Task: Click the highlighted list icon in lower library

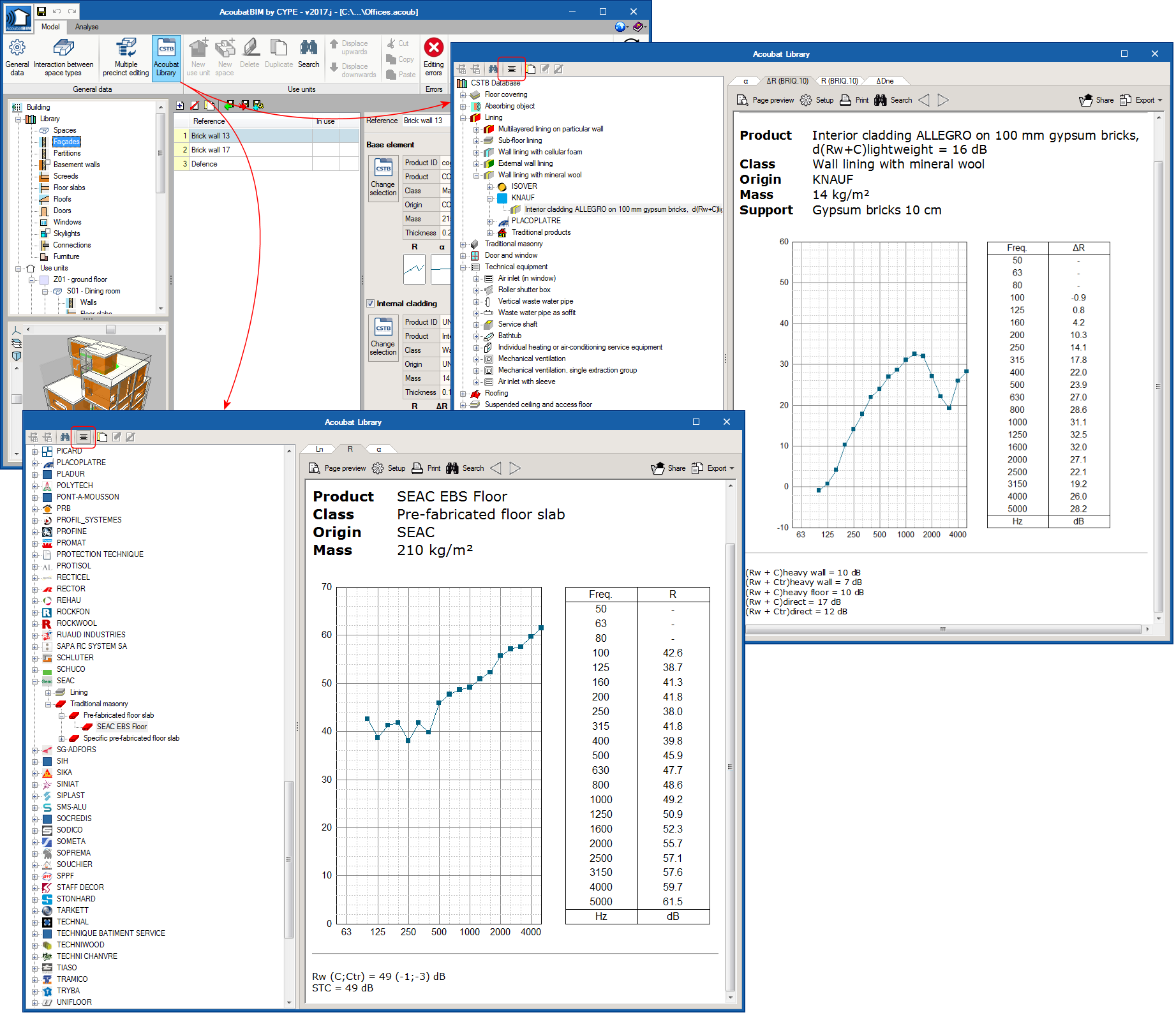Action: click(x=83, y=437)
